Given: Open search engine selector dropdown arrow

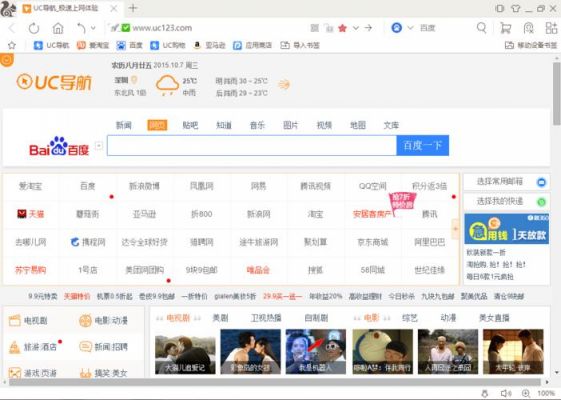Looking at the screenshot, I should (410, 28).
